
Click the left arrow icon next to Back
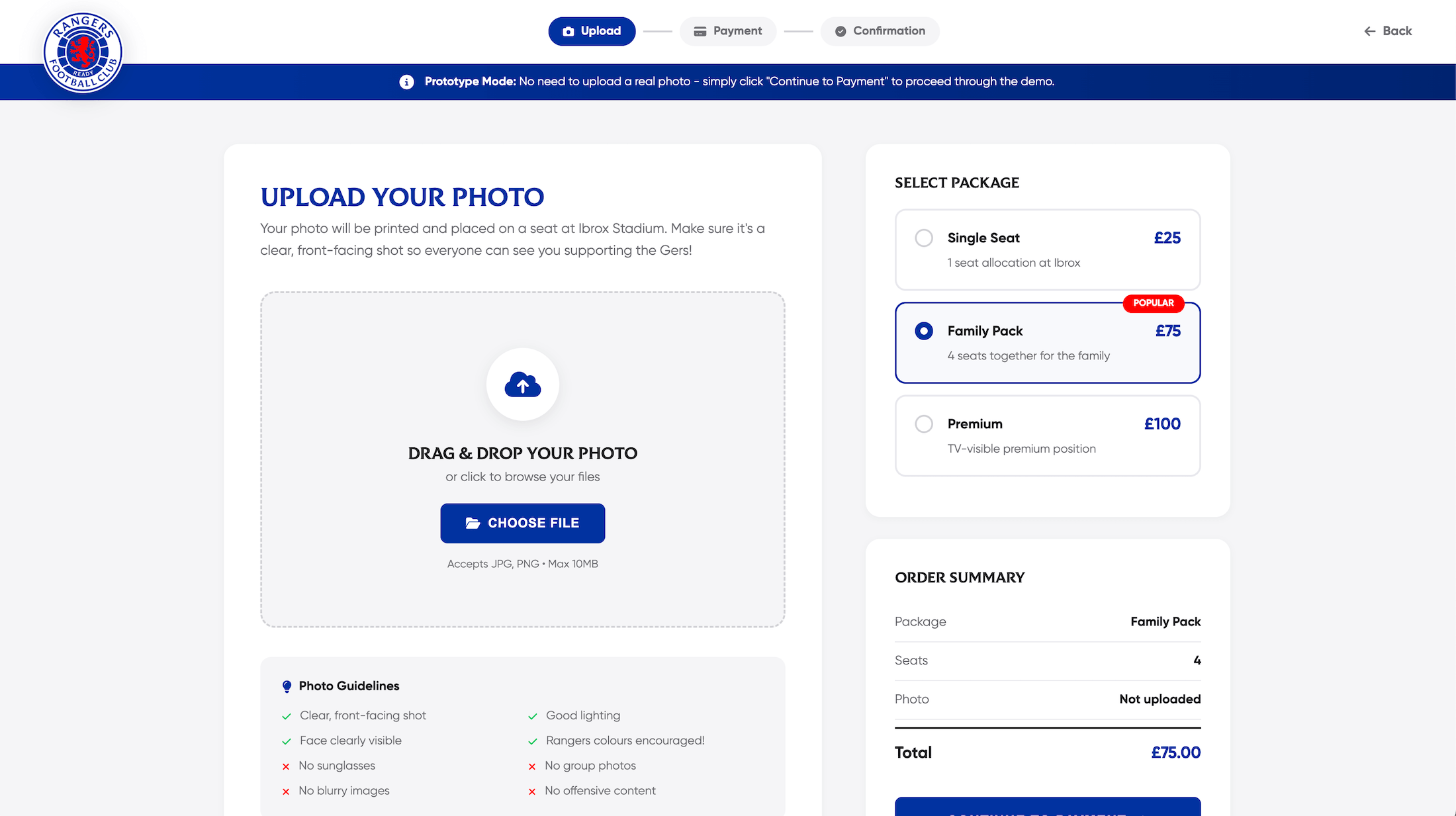(x=1369, y=31)
